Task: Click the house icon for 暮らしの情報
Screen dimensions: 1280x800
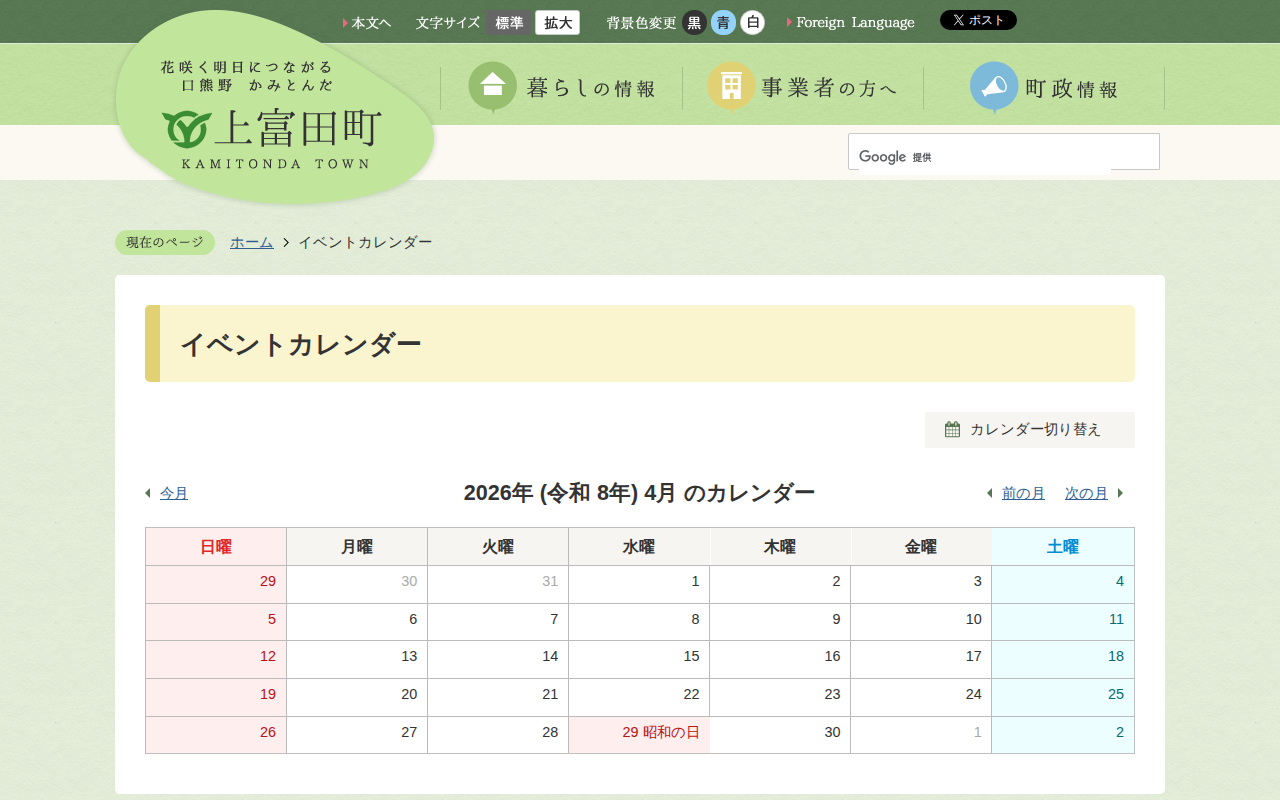Action: tap(492, 86)
